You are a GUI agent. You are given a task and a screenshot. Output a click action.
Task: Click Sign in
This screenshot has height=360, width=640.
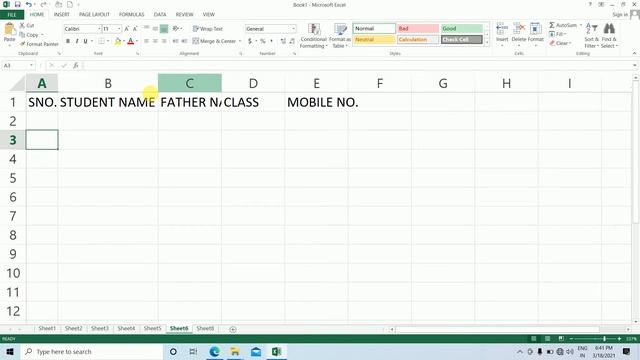620,15
